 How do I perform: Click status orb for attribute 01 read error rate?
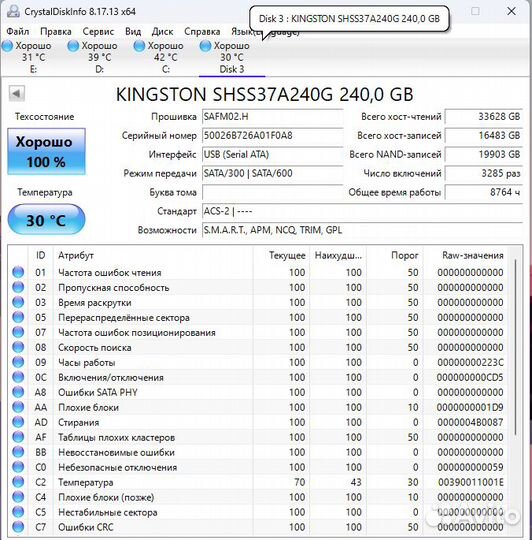(18, 272)
